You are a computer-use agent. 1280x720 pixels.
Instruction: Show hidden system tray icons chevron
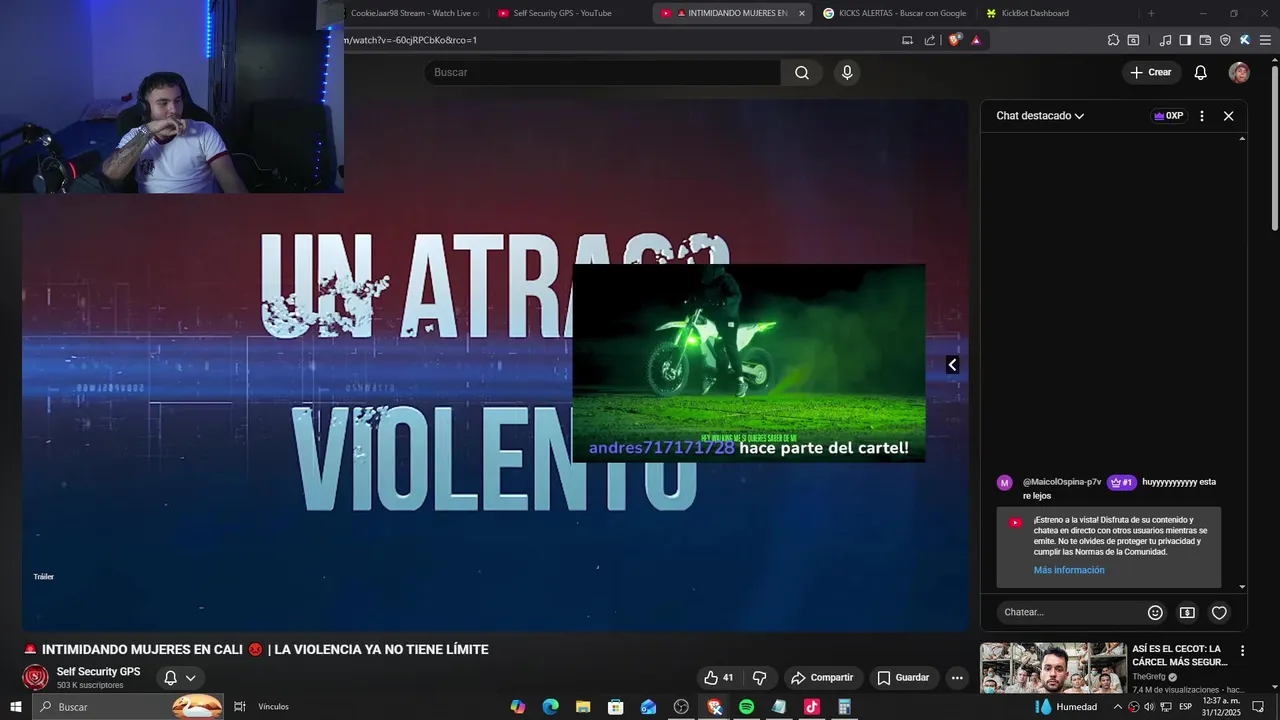point(1118,707)
